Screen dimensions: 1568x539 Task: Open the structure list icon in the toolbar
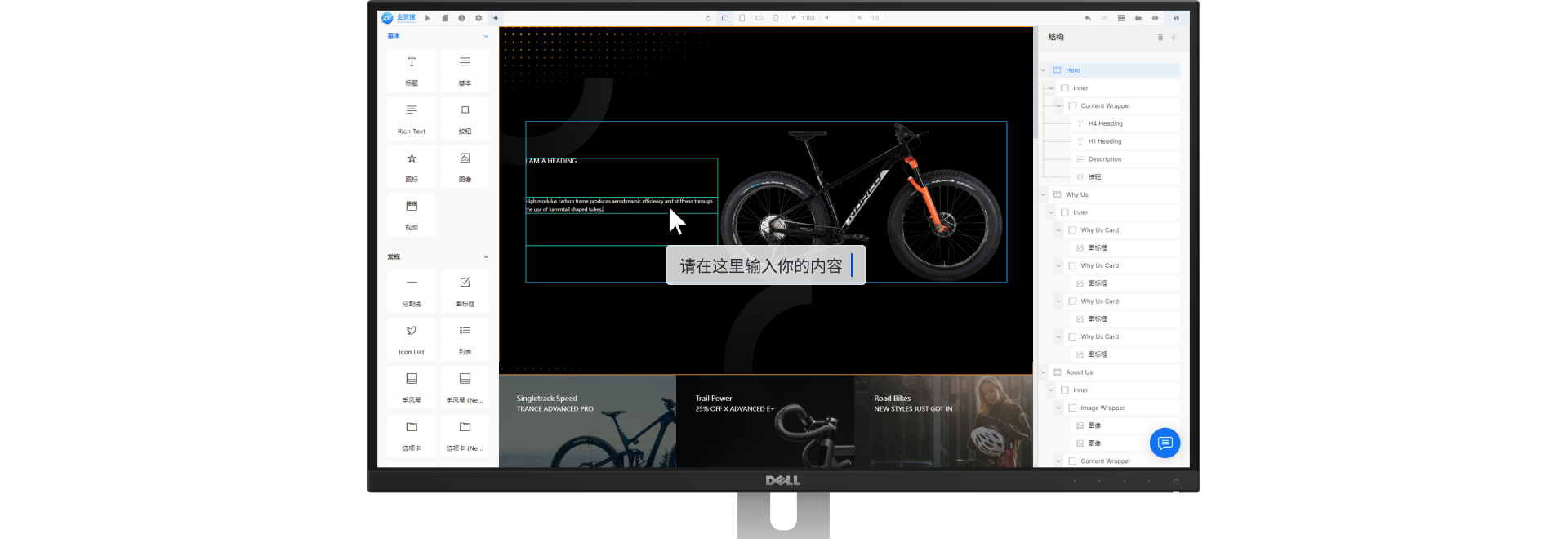[x=1121, y=17]
